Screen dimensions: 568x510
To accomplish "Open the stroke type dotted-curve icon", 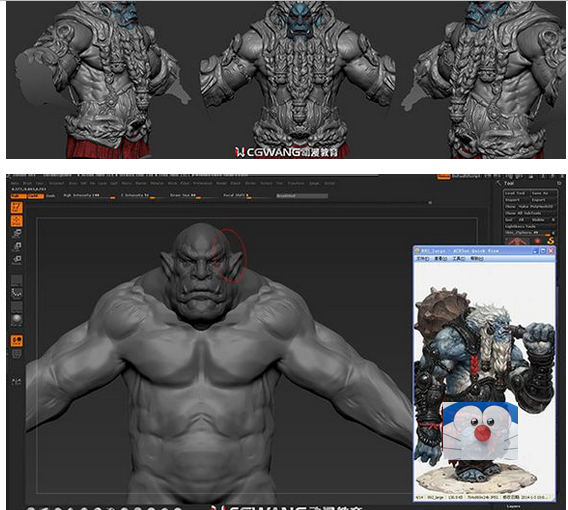I will tap(16, 293).
